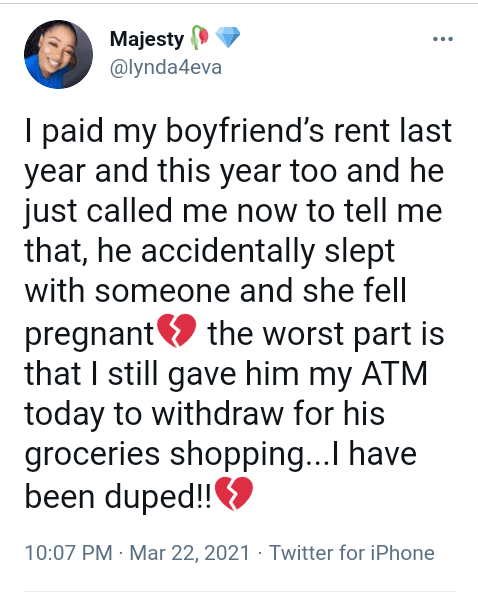Viewport: 478px width, 592px height.
Task: Click the word "ATM" in the tweet
Action: pos(395,374)
